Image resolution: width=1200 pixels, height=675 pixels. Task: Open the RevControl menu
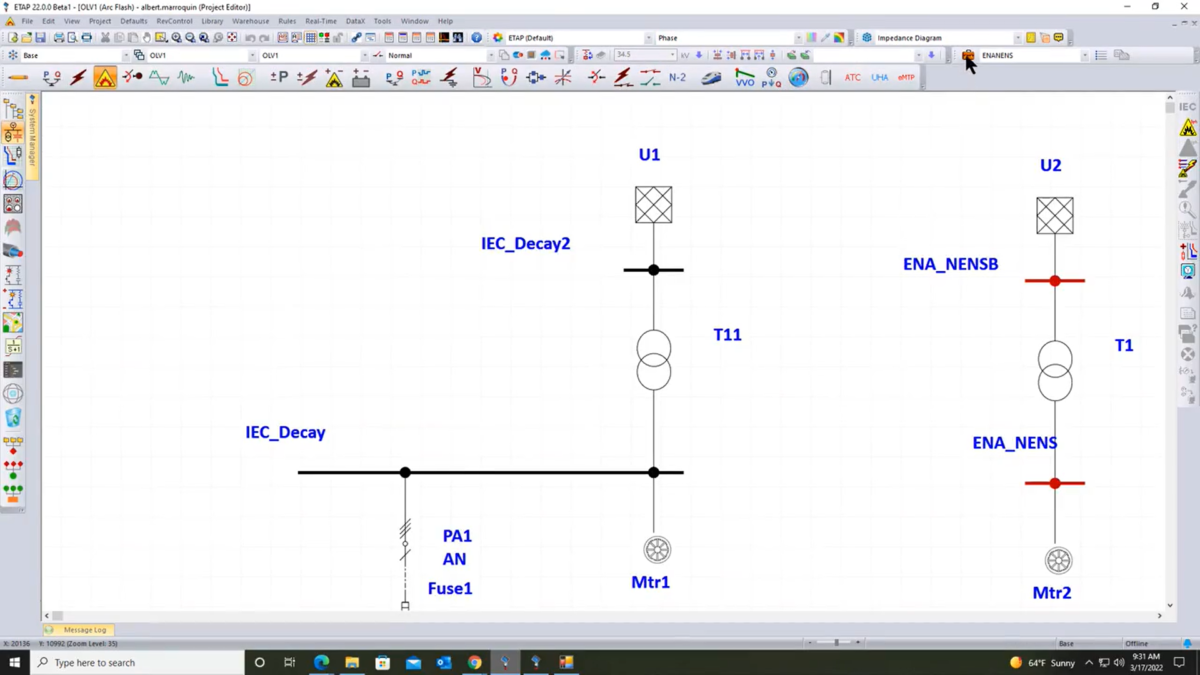(174, 21)
